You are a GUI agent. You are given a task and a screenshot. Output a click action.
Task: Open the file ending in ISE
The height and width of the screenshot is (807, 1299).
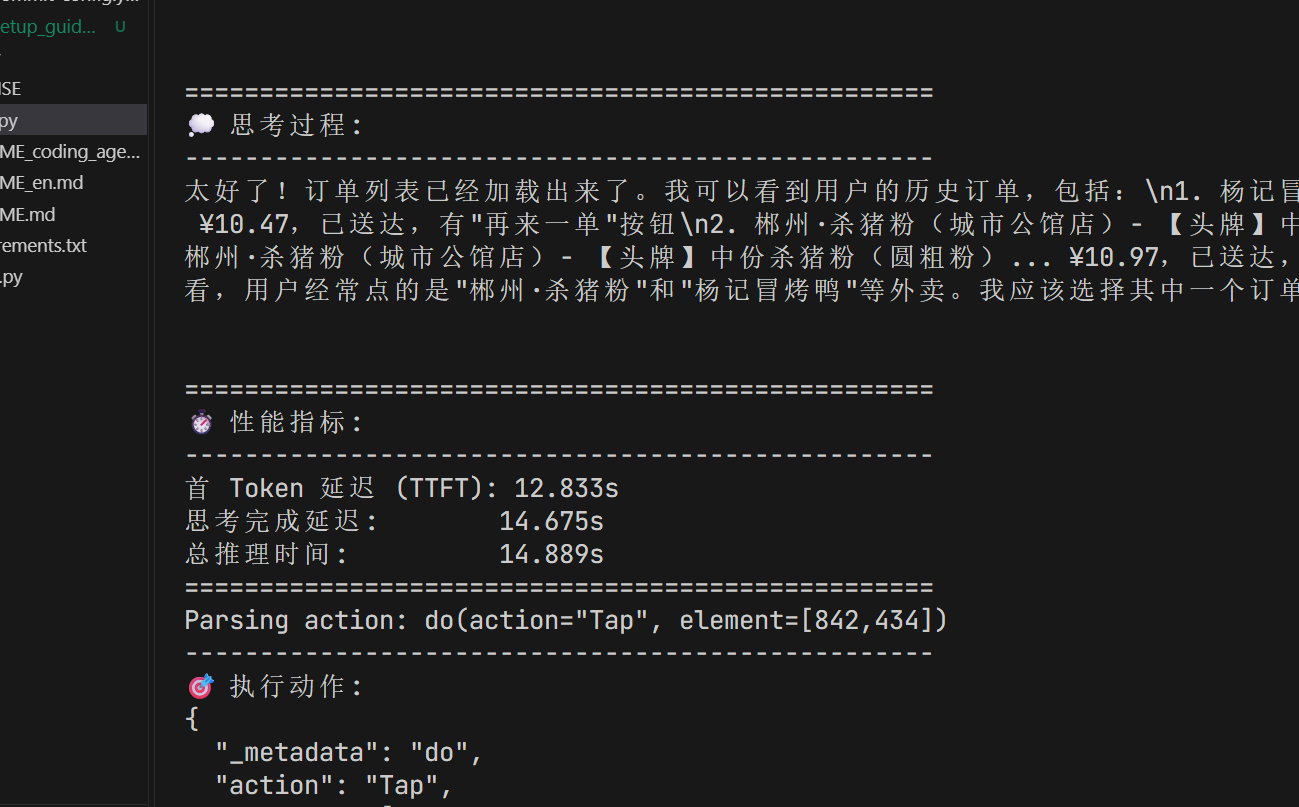coord(11,89)
